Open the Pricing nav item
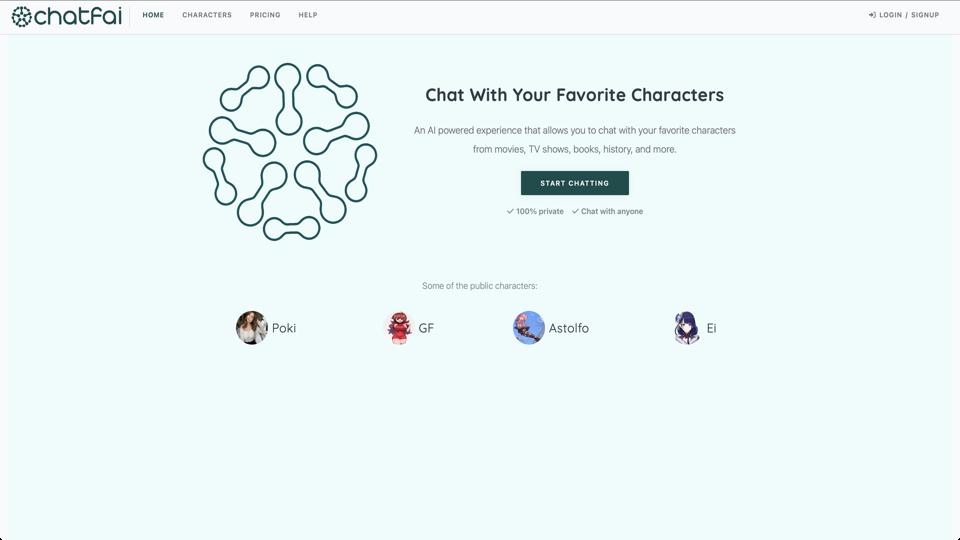Image resolution: width=960 pixels, height=540 pixels. click(265, 16)
